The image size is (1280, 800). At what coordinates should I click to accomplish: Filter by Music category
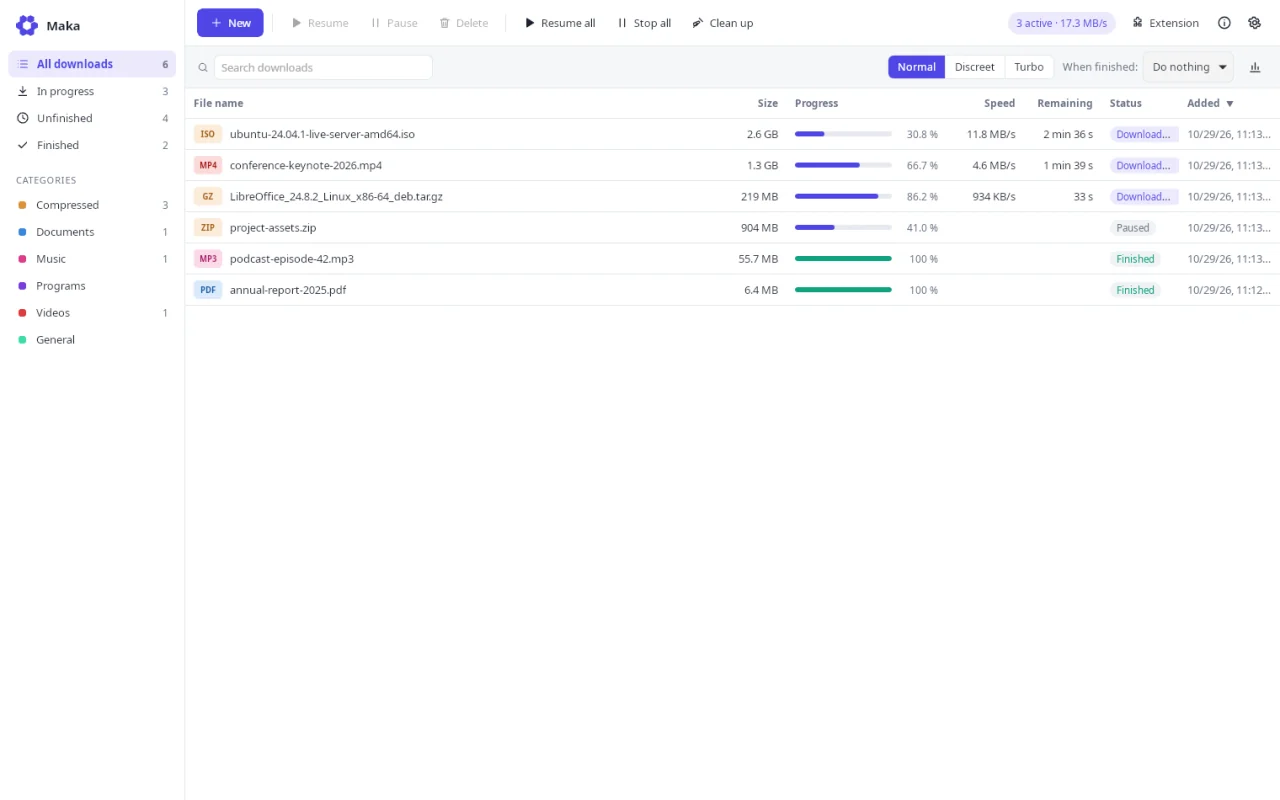pos(92,259)
